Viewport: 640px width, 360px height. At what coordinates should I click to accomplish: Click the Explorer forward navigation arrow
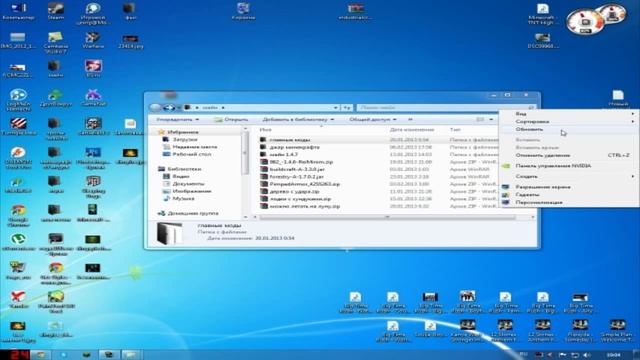(168, 107)
